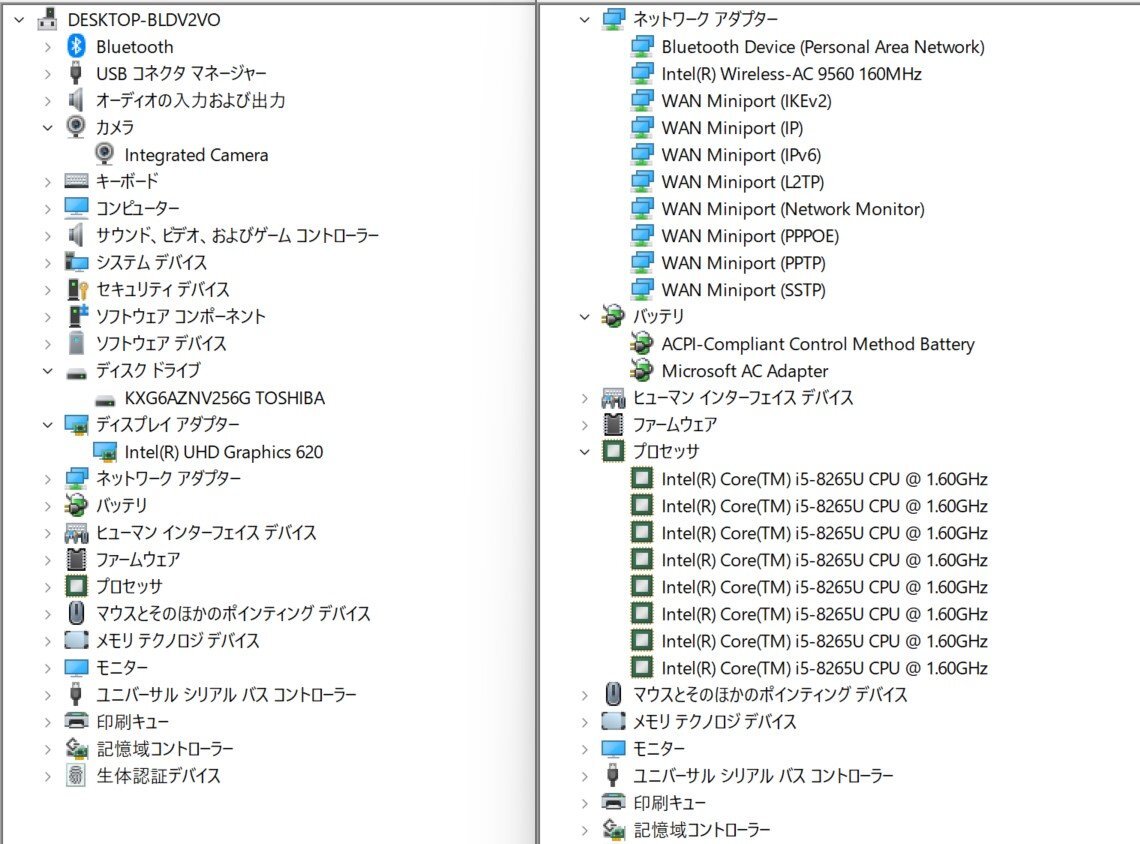Click the セキュリティ デバイス key icon
This screenshot has height=844, width=1140.
[77, 289]
